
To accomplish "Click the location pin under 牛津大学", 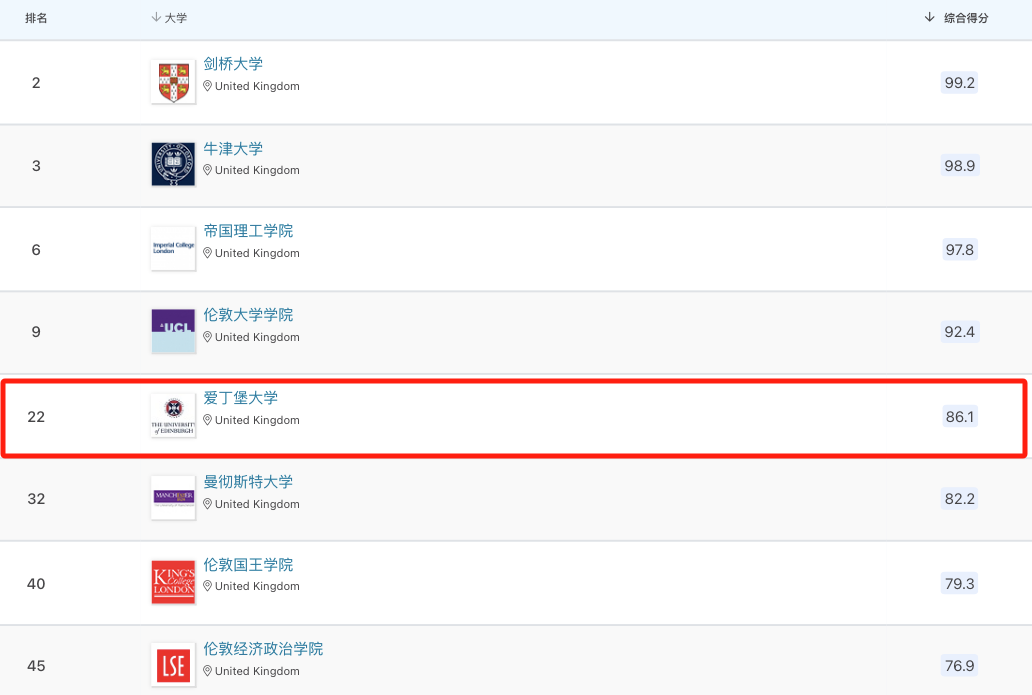I will [207, 170].
